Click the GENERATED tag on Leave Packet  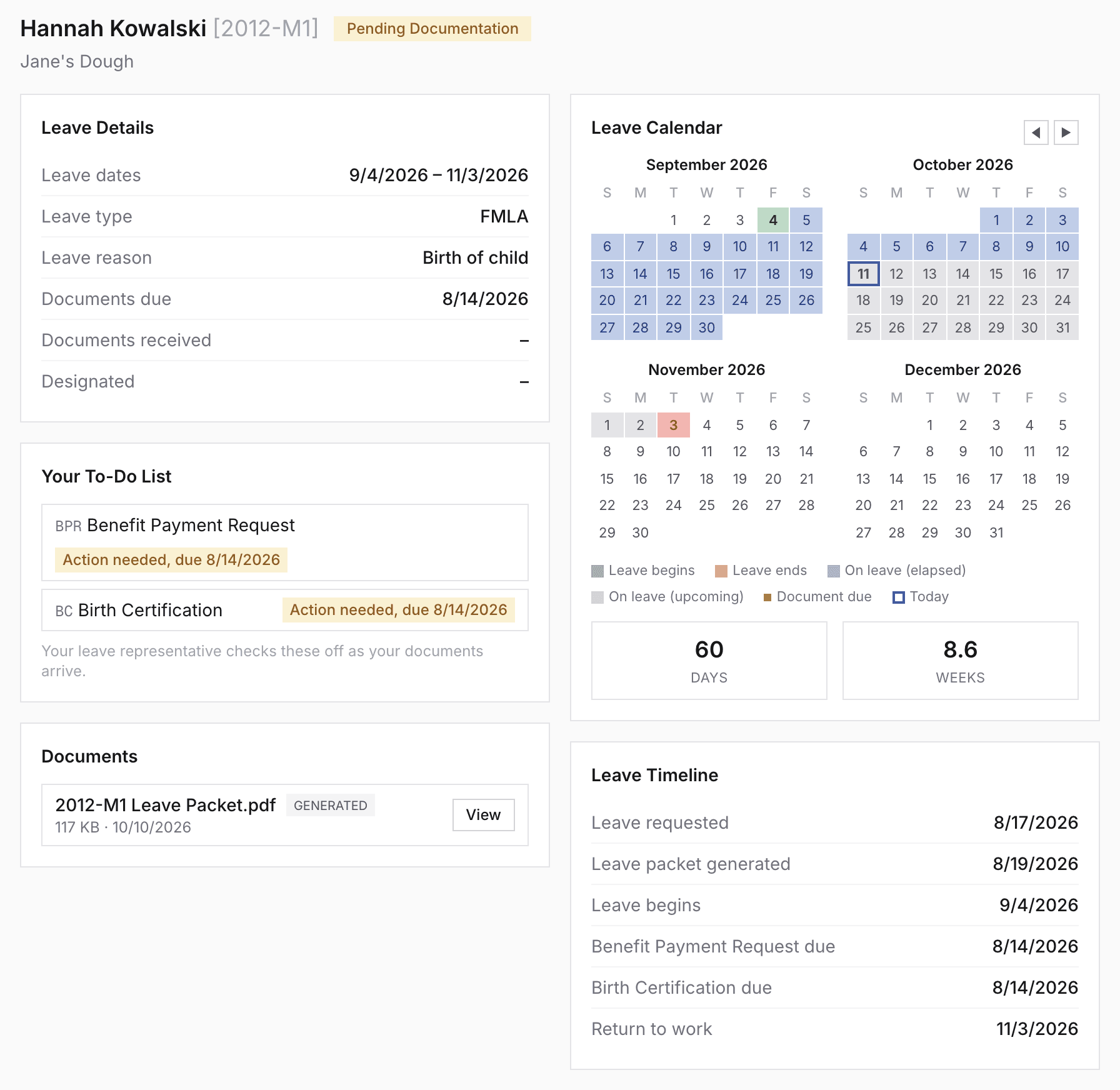(331, 806)
